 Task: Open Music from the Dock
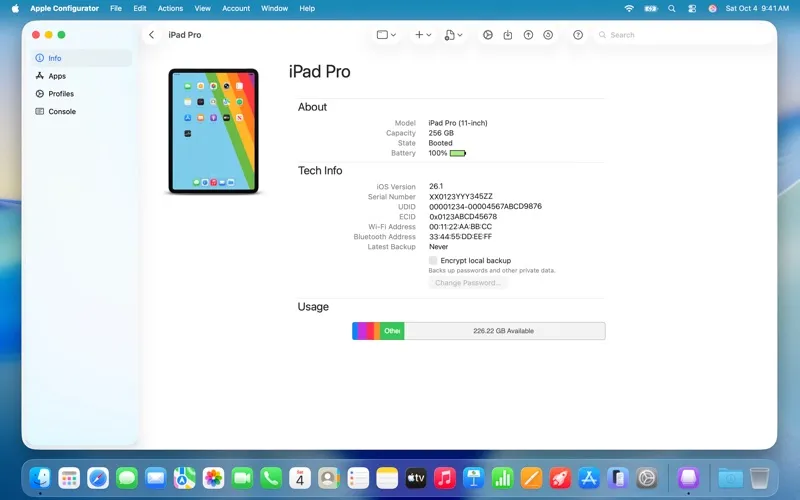tap(445, 478)
